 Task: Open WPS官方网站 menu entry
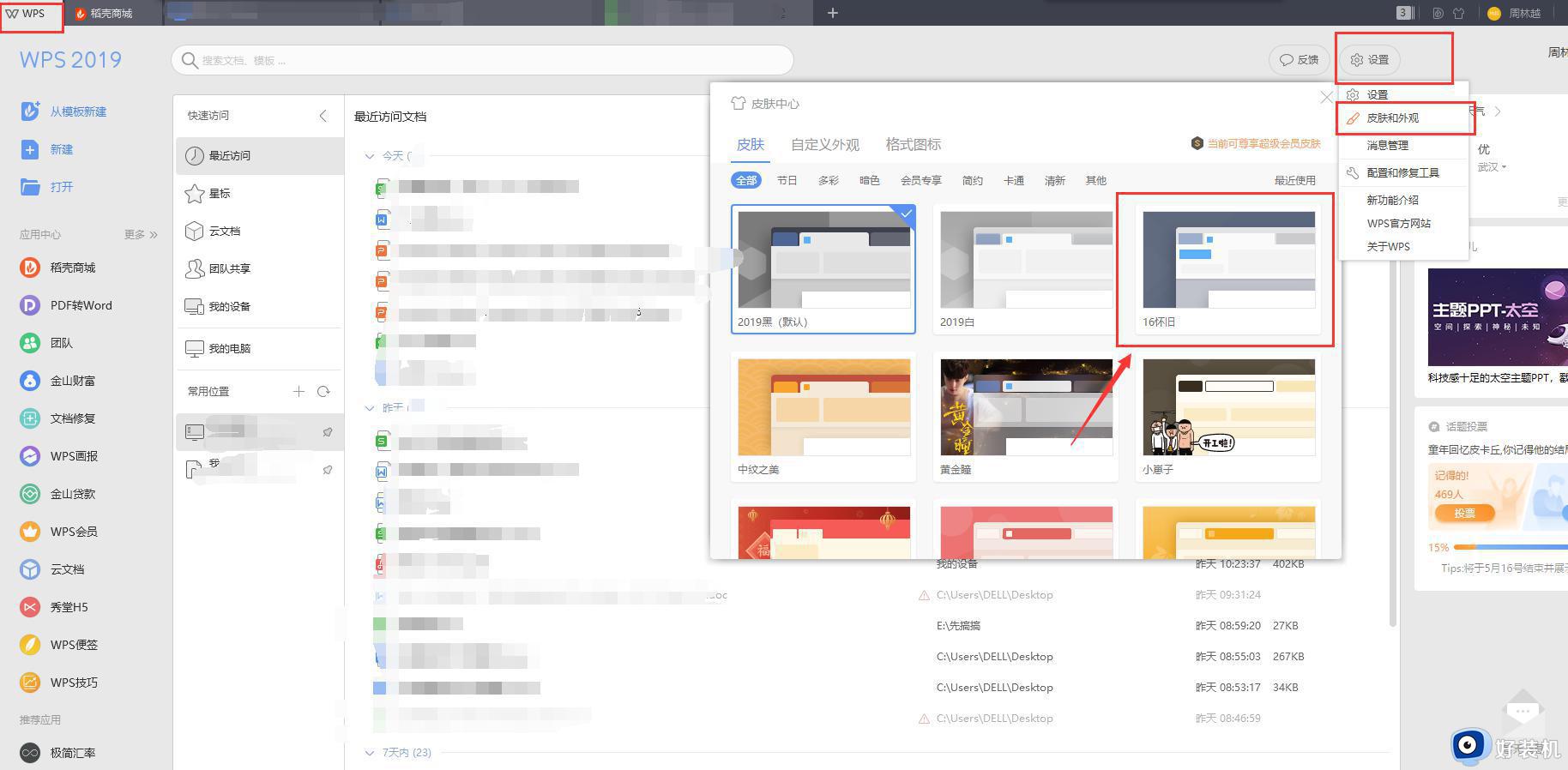(1403, 223)
